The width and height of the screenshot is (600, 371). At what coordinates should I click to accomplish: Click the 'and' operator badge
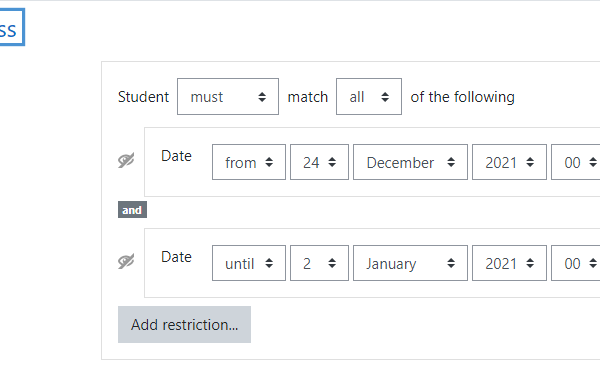pos(132,210)
